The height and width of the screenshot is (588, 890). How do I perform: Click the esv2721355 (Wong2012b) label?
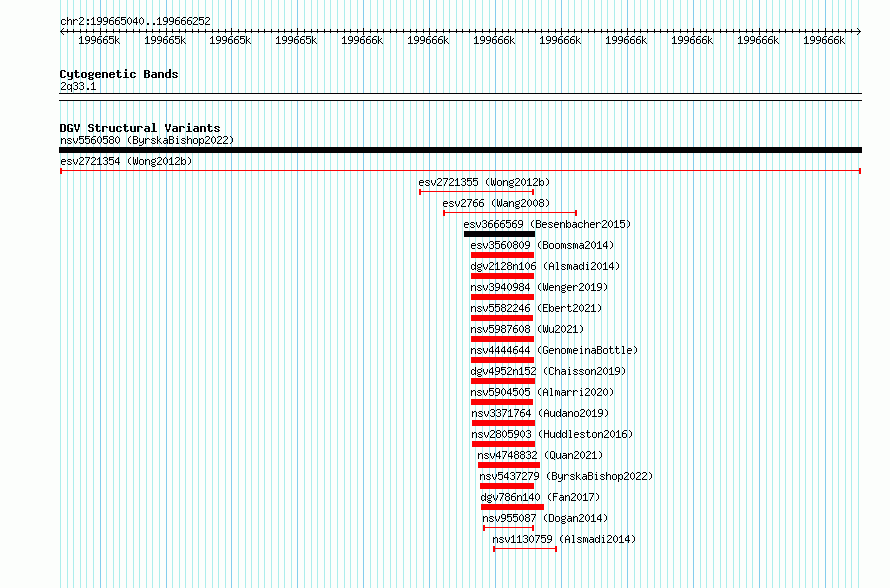click(x=484, y=182)
